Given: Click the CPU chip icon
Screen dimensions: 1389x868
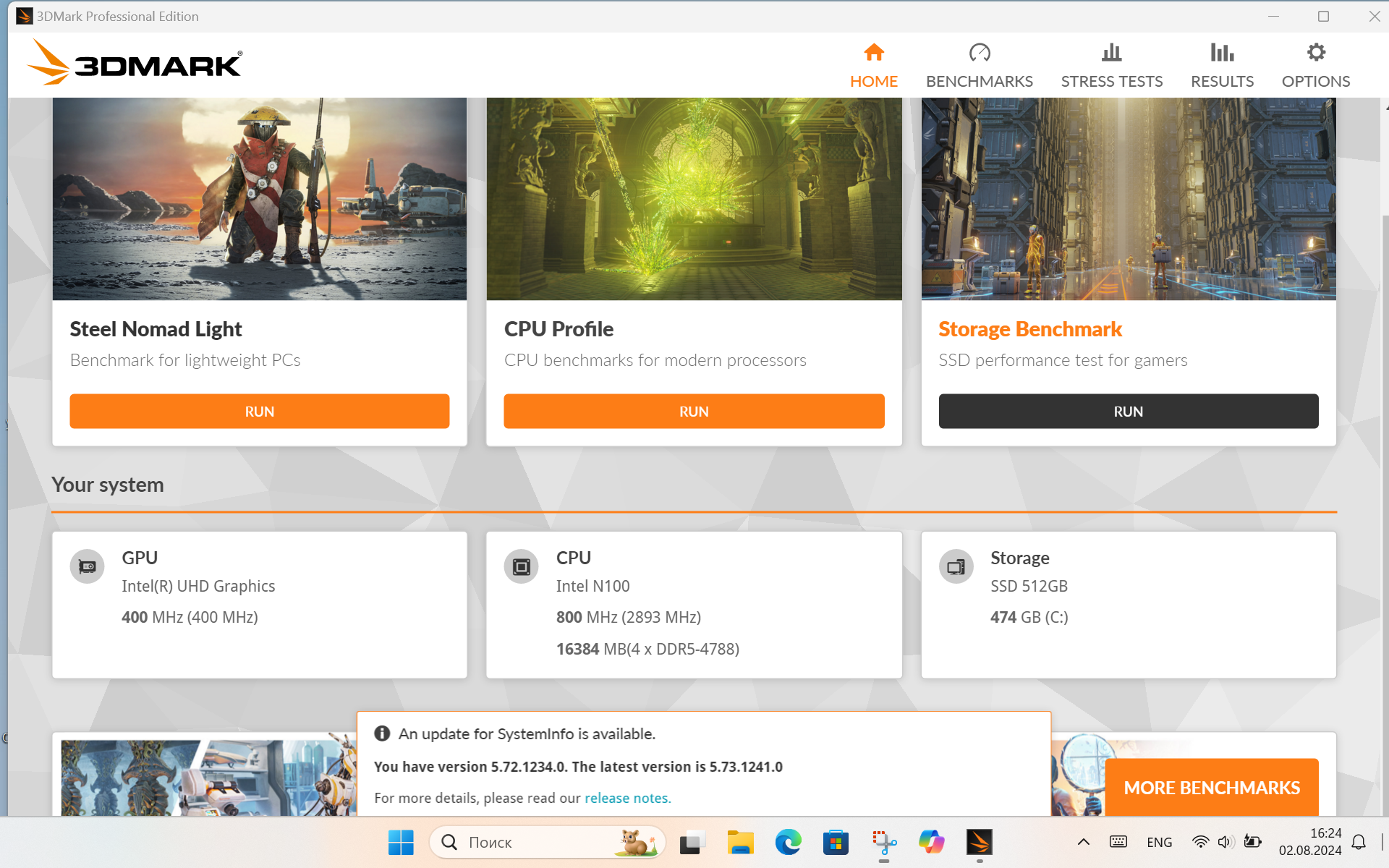Looking at the screenshot, I should point(521,566).
